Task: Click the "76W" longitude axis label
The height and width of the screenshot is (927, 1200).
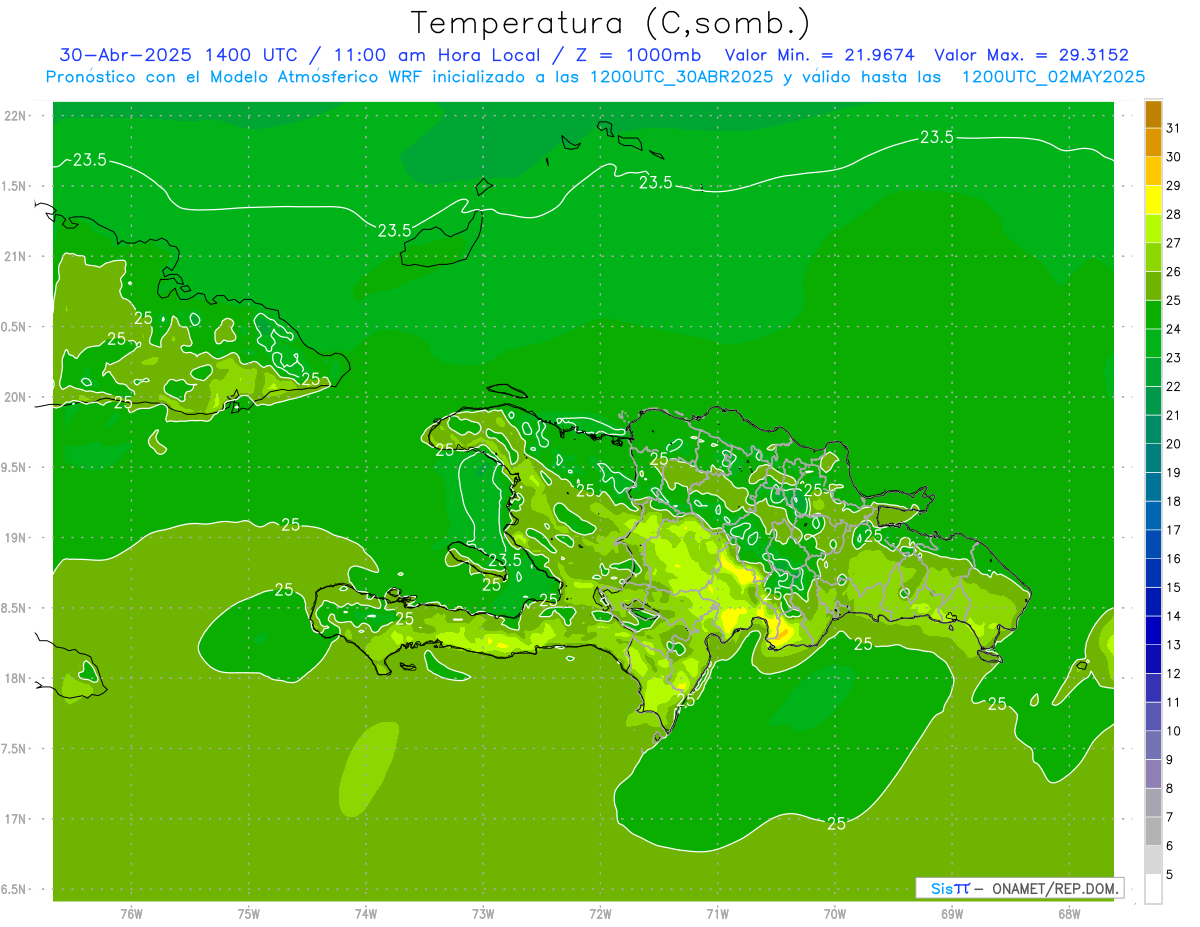Action: coord(131,914)
